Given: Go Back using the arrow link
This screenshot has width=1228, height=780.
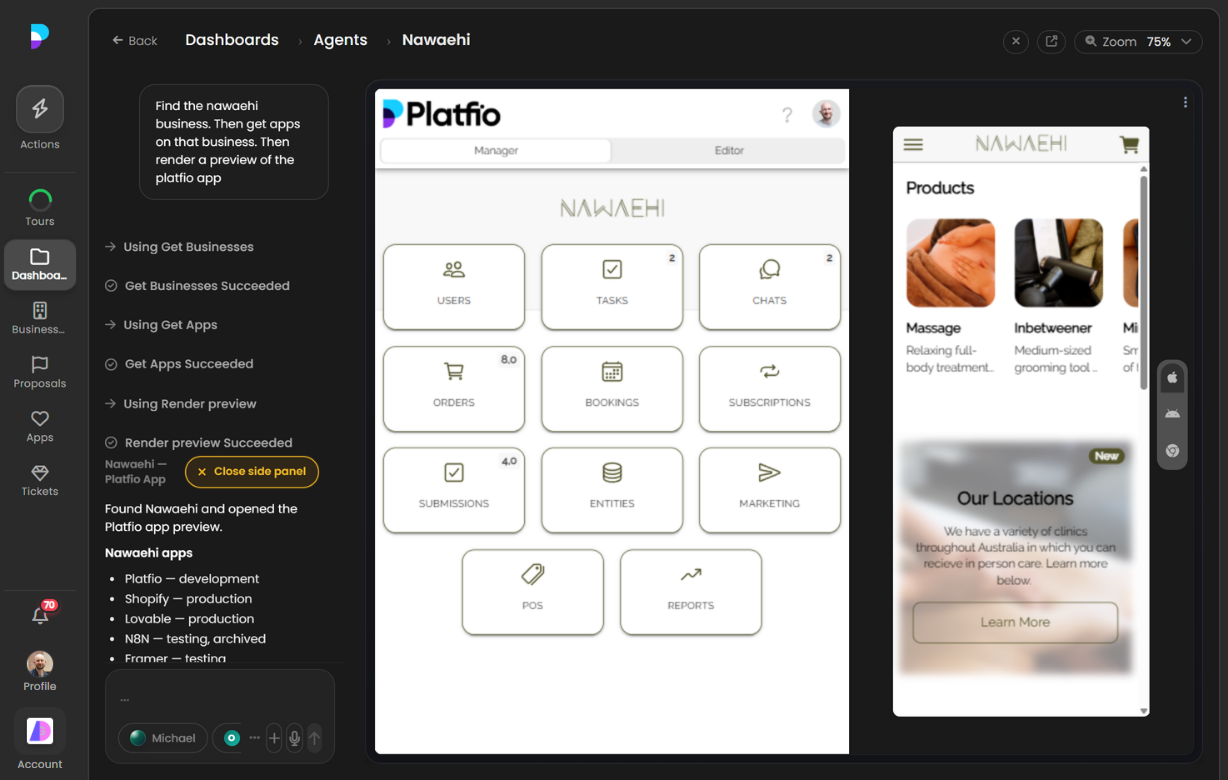Looking at the screenshot, I should [x=135, y=41].
